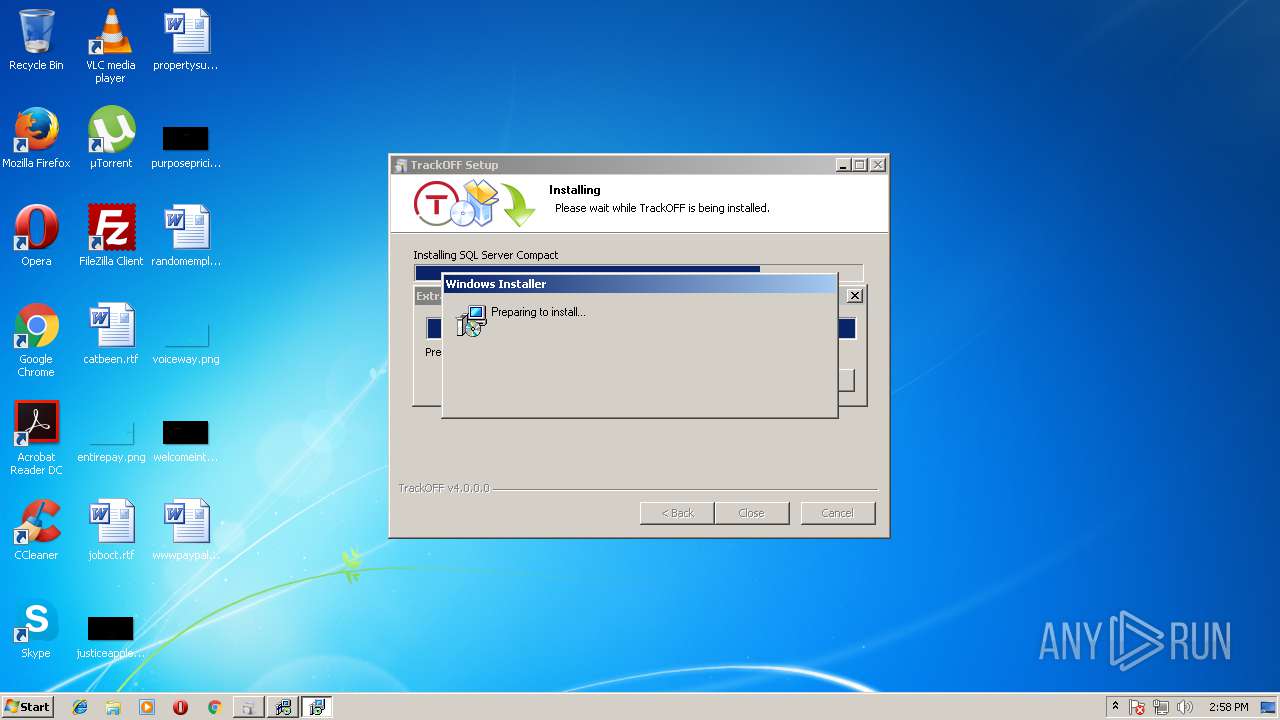Open the network tray icon

(1161, 707)
